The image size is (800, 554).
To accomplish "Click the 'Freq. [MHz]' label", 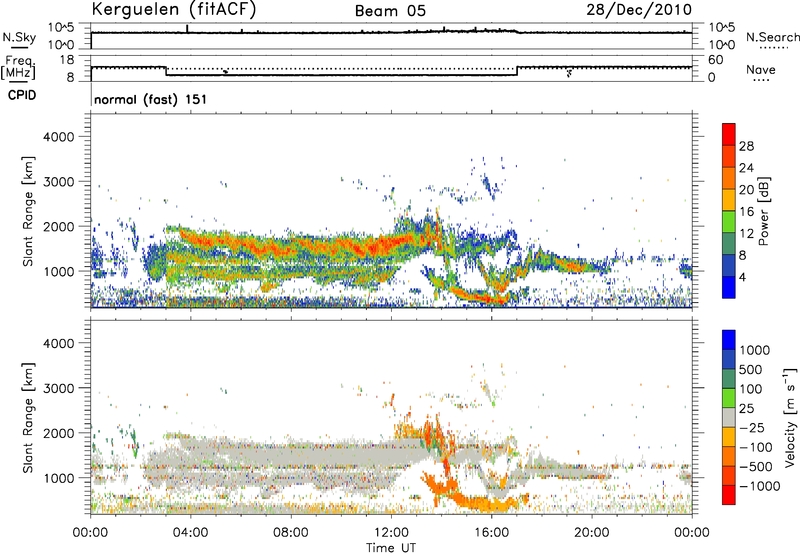I will click(19, 67).
